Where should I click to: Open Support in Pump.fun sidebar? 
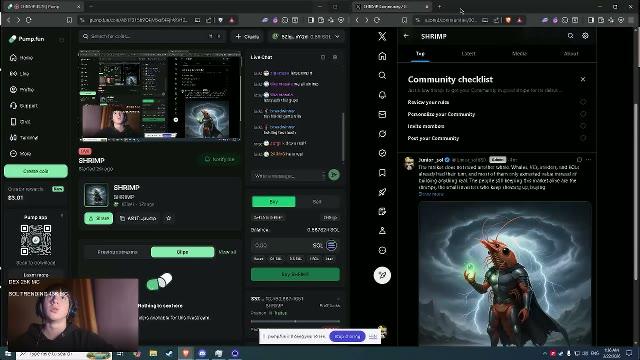click(24, 106)
